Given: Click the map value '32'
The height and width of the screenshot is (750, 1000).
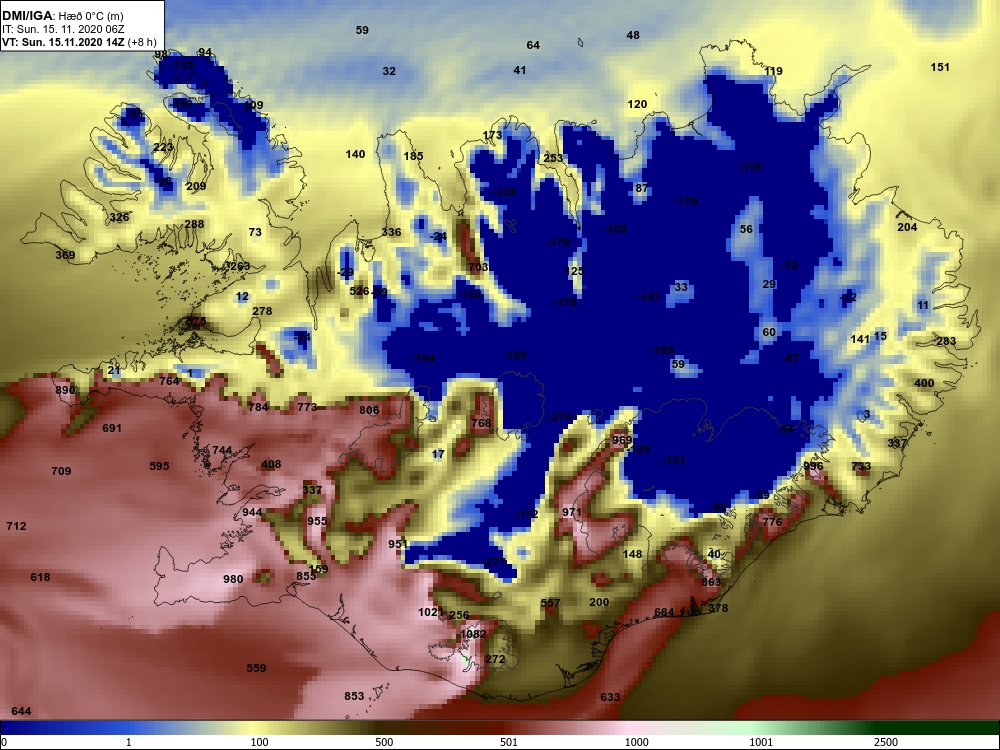Looking at the screenshot, I should (389, 71).
